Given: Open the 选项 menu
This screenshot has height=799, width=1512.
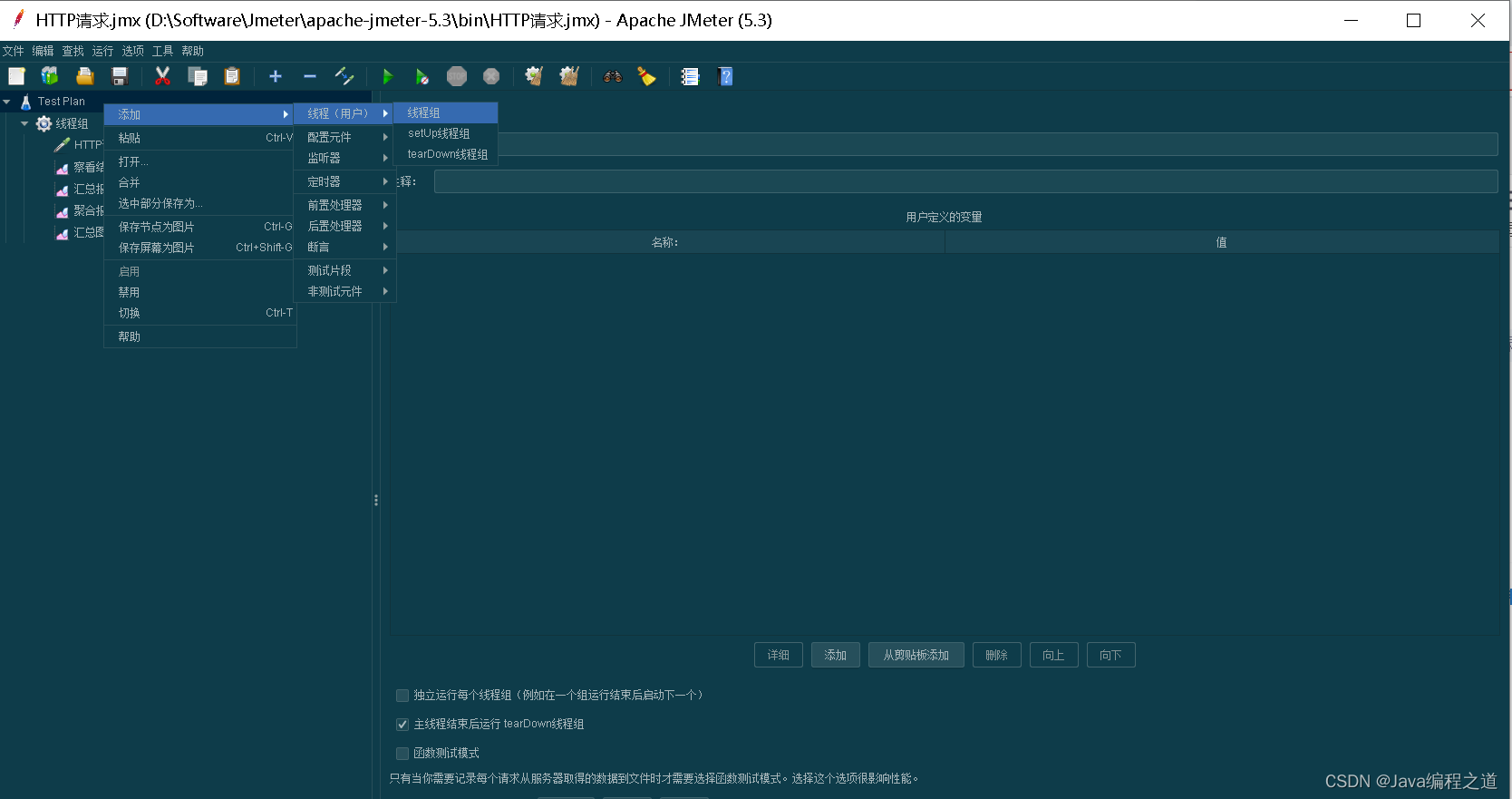Looking at the screenshot, I should point(133,51).
